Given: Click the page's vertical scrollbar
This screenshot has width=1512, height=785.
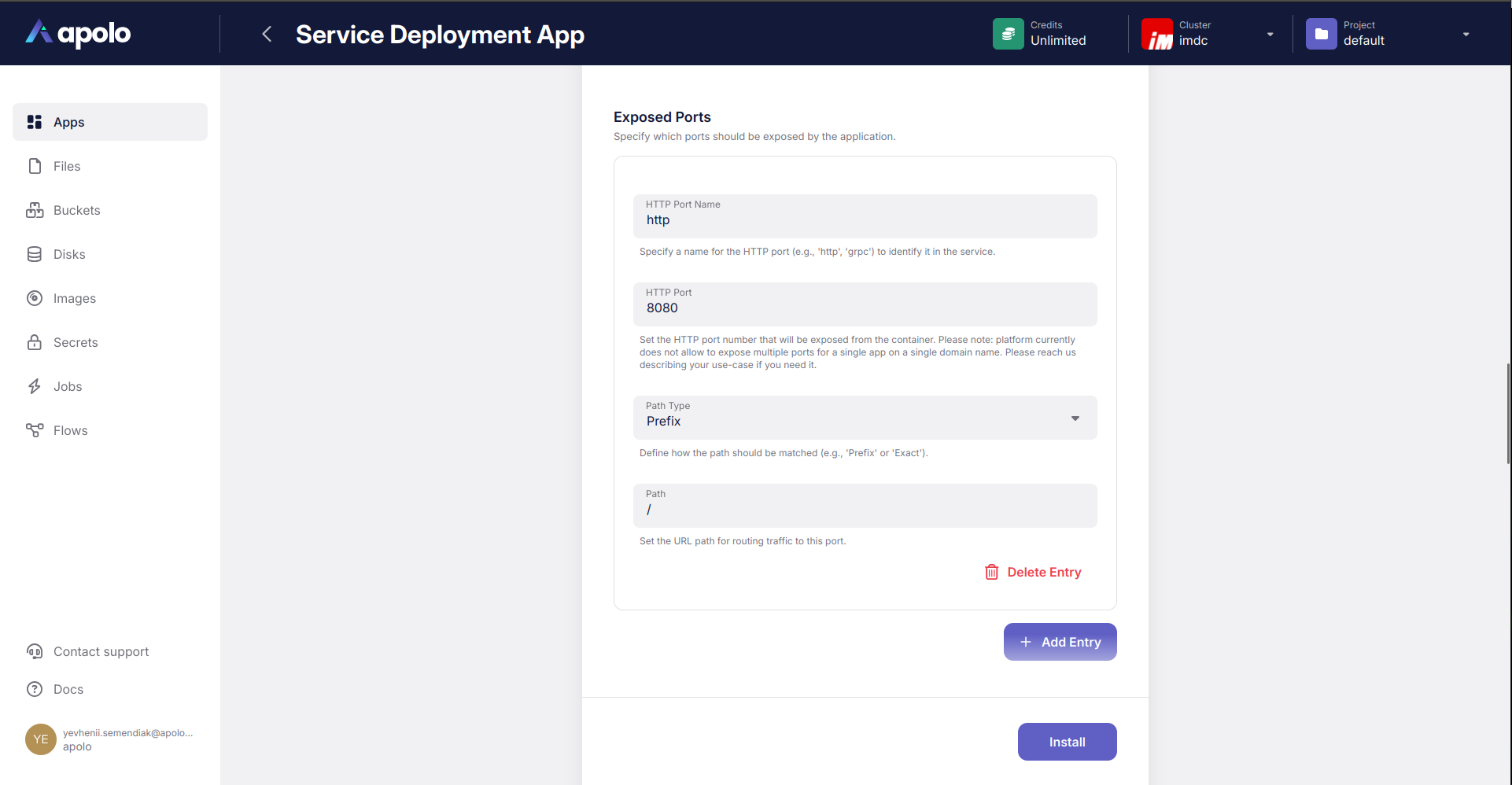Looking at the screenshot, I should click(x=1507, y=414).
